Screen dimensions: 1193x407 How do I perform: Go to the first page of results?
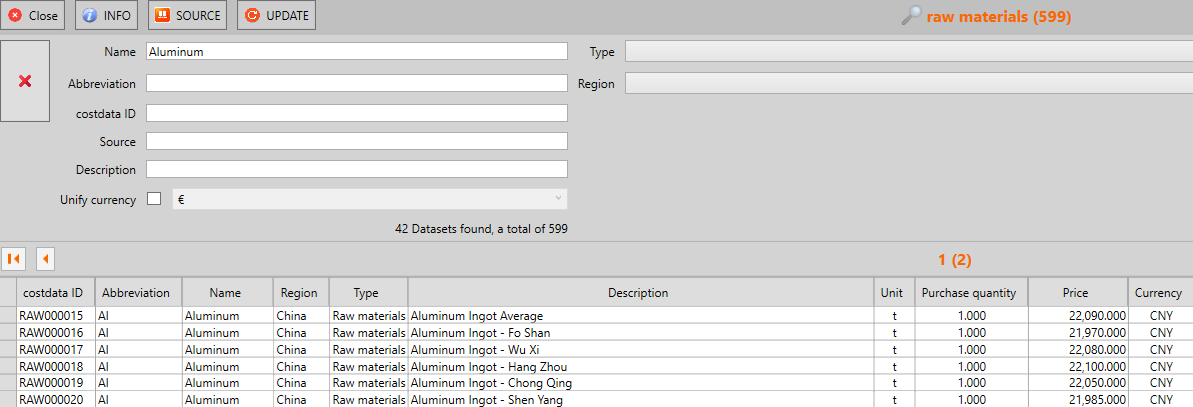tap(14, 259)
